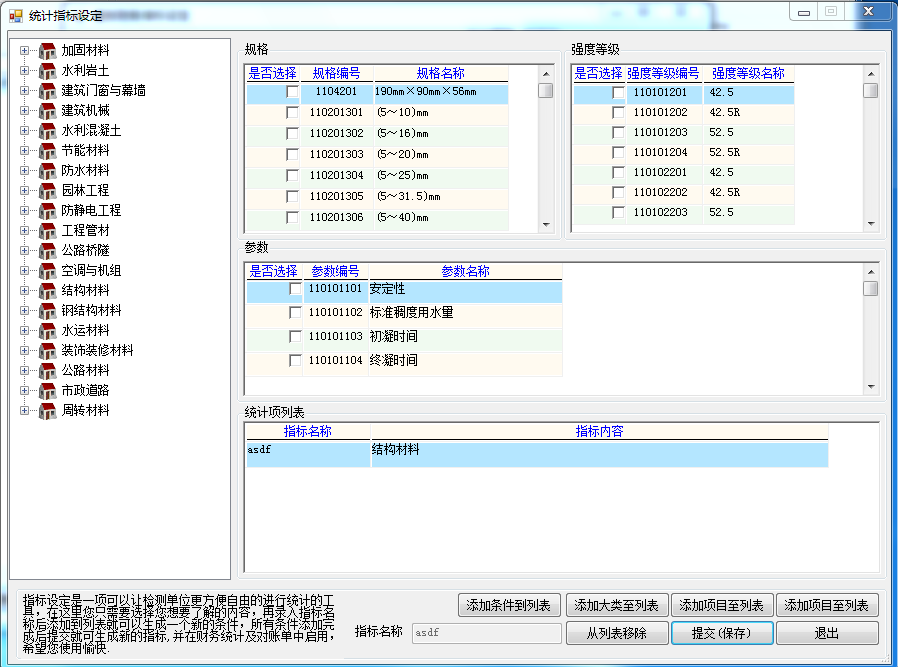
Task: Enable the 安定性 parameter checkbox
Action: point(294,289)
